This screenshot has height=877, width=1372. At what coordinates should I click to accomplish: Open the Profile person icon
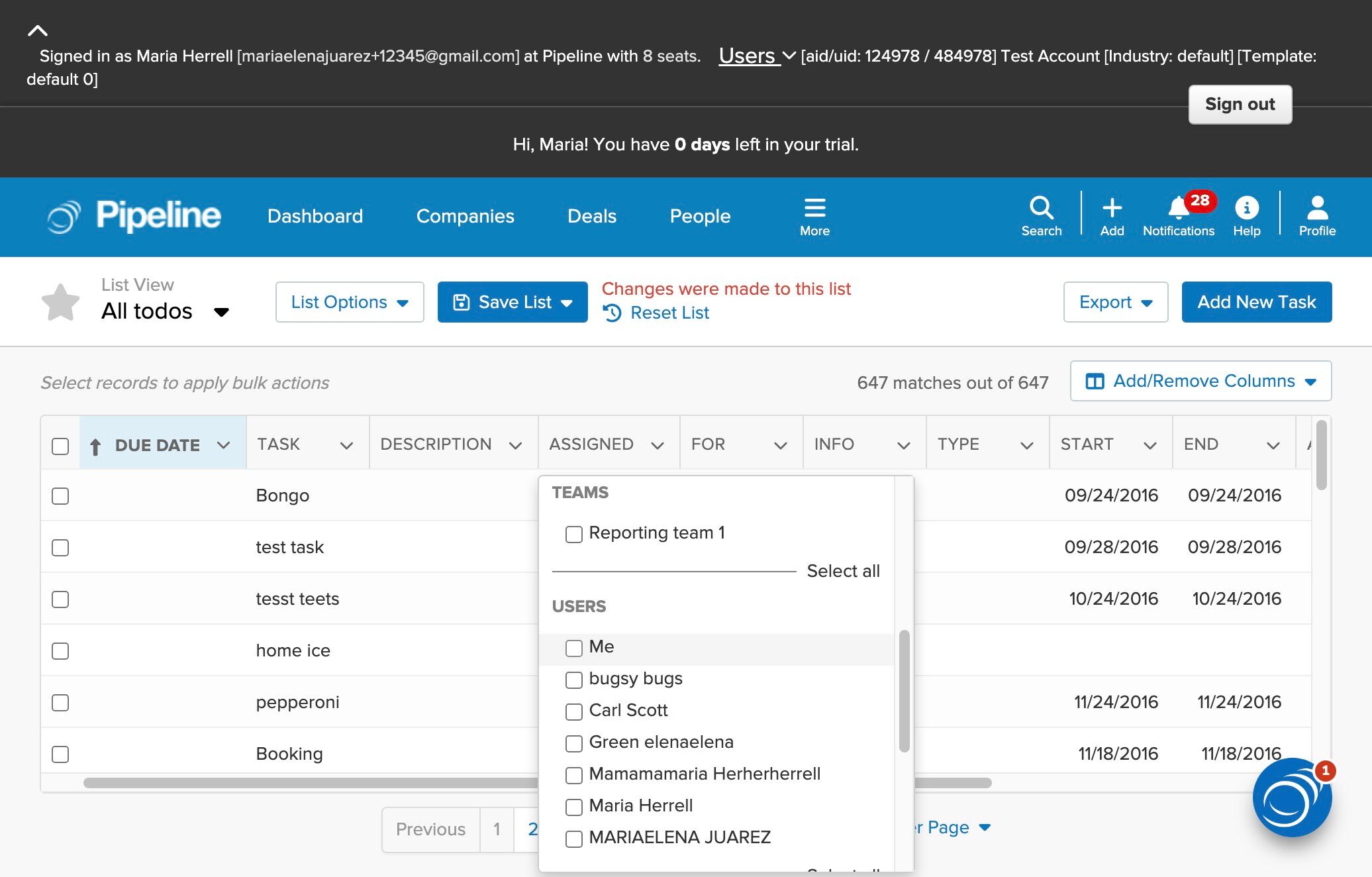(1317, 208)
